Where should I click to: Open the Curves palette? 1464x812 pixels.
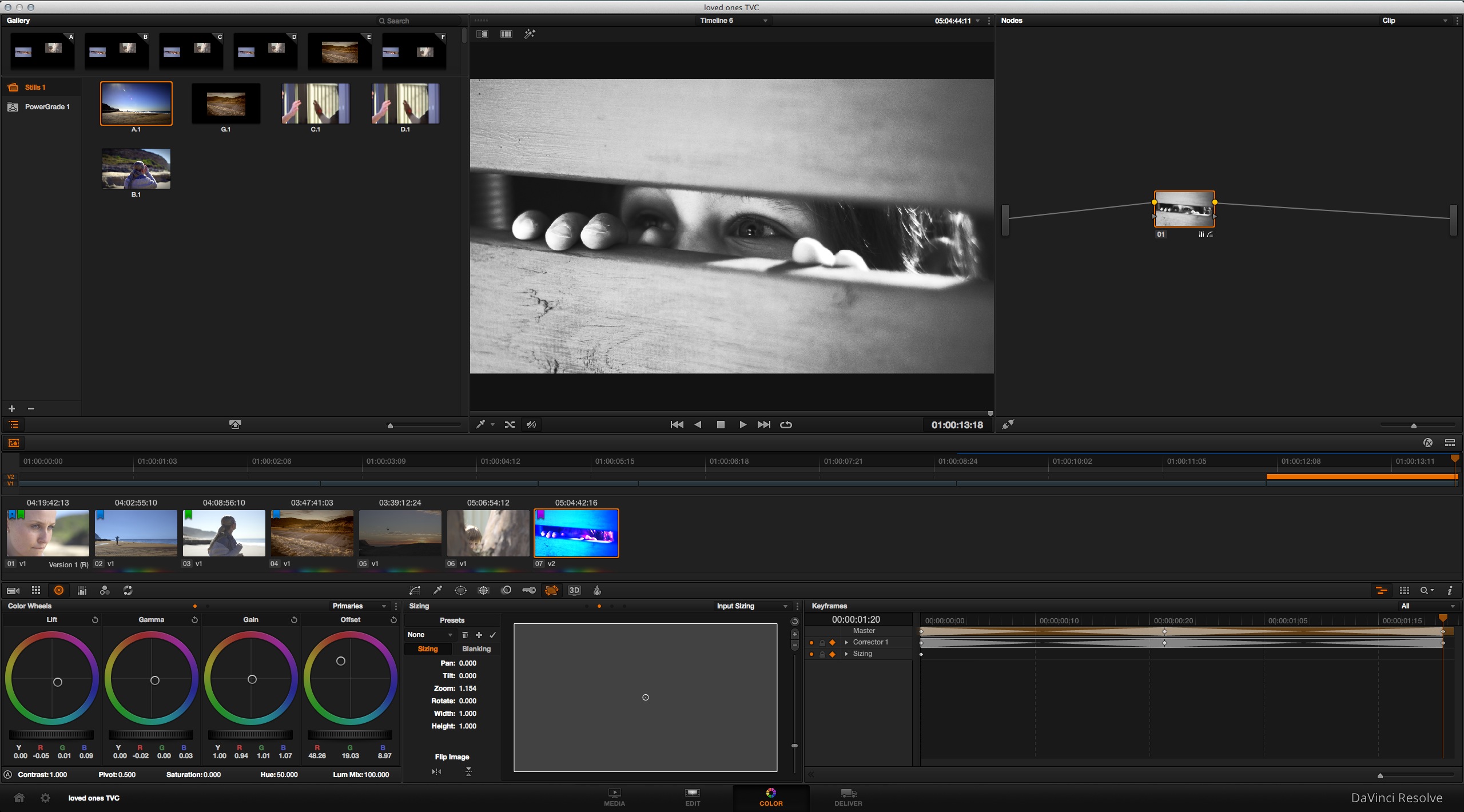pyautogui.click(x=415, y=590)
